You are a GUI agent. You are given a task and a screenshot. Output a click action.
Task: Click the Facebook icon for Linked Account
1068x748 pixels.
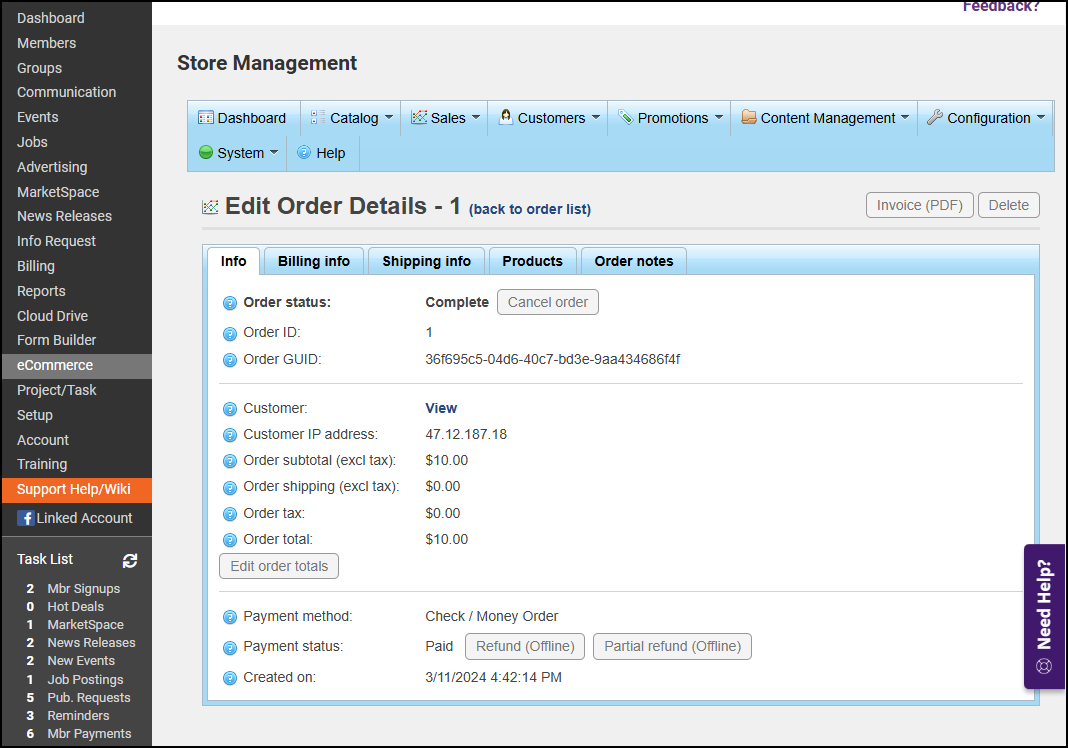coord(26,518)
